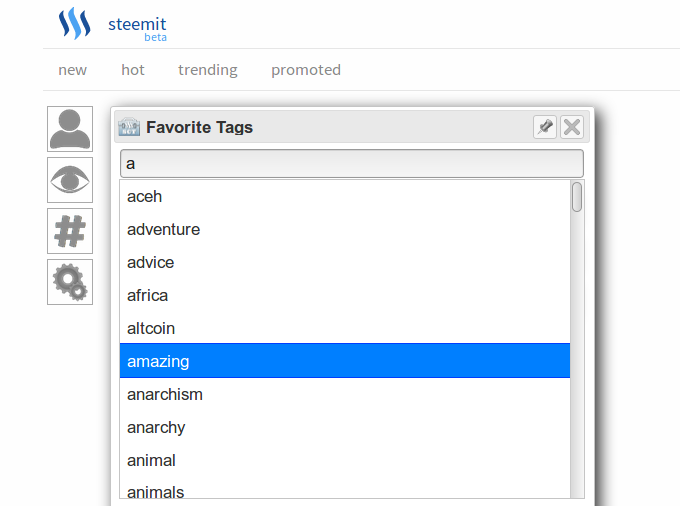Image resolution: width=680 pixels, height=506 pixels.
Task: Switch to the hot tab
Action: (133, 70)
